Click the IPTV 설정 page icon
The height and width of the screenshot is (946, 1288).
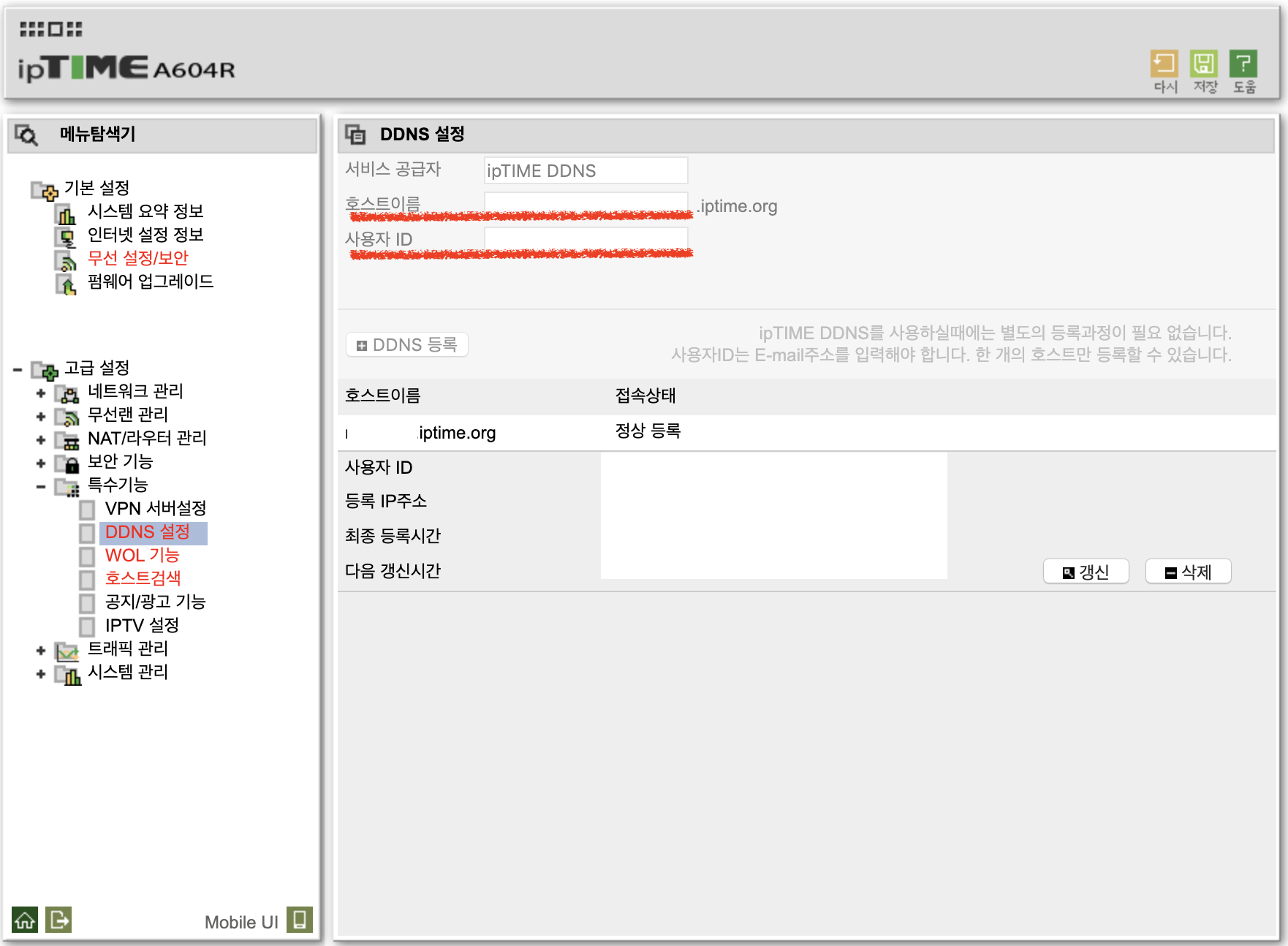point(87,627)
